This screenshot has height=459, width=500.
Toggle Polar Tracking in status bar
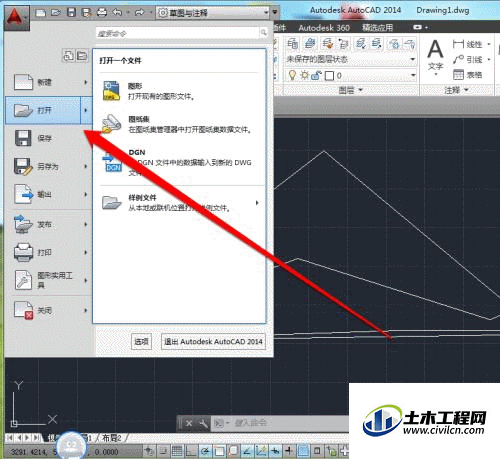[205, 451]
